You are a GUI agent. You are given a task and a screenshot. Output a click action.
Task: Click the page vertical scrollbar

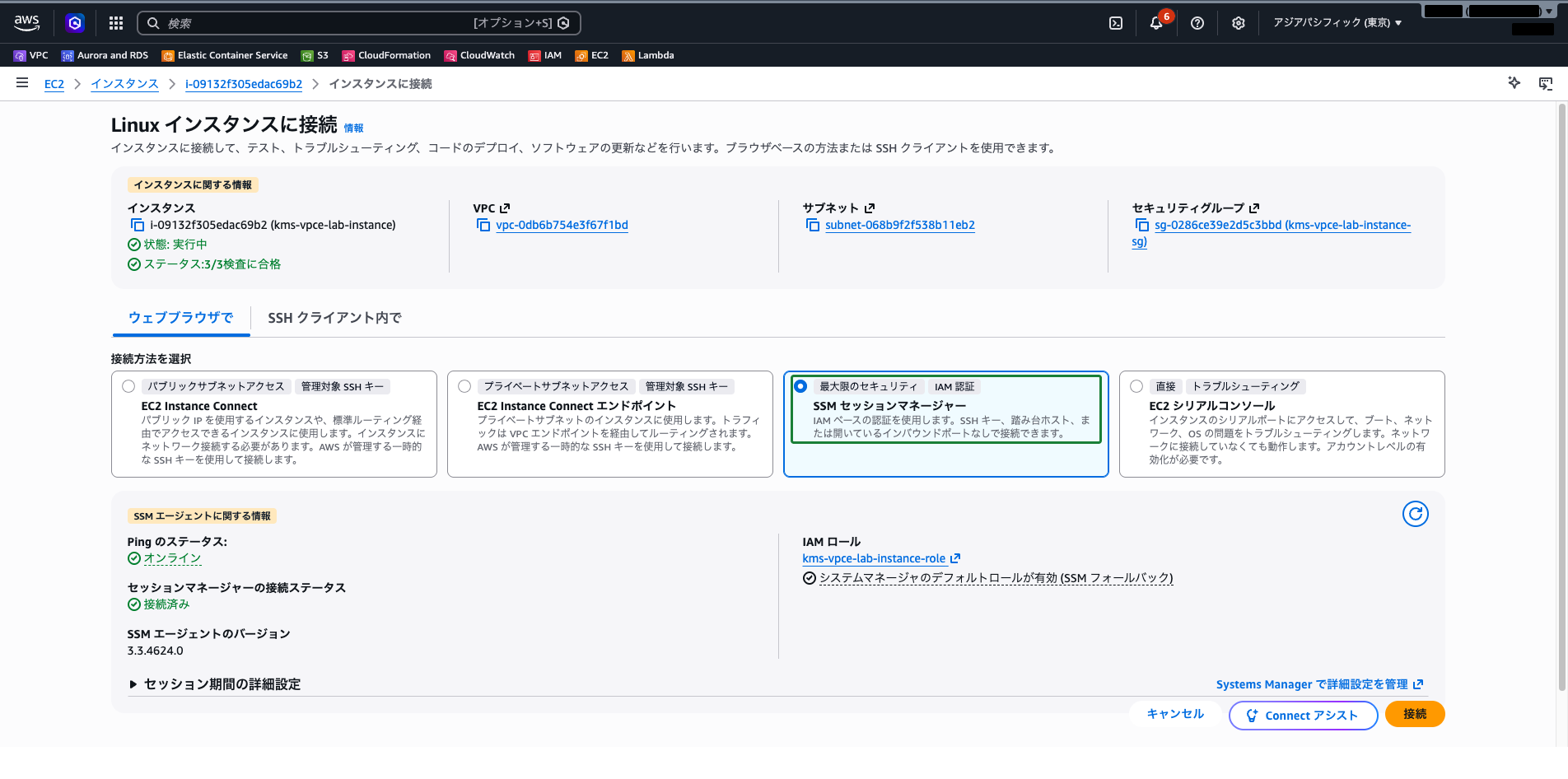click(x=1562, y=395)
